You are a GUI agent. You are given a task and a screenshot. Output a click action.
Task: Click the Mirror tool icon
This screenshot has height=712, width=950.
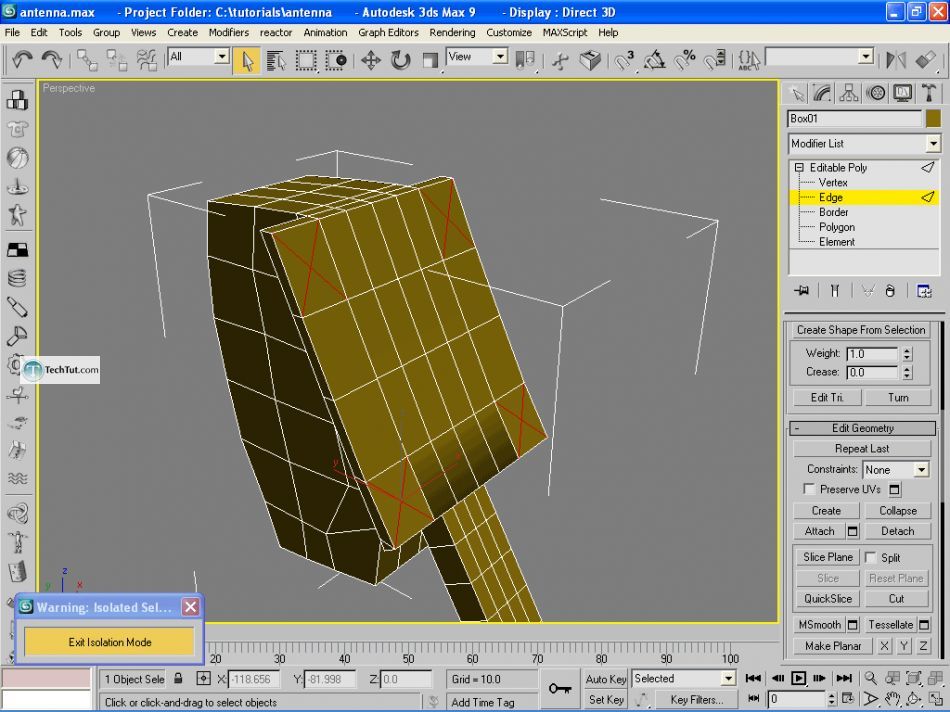[x=895, y=60]
